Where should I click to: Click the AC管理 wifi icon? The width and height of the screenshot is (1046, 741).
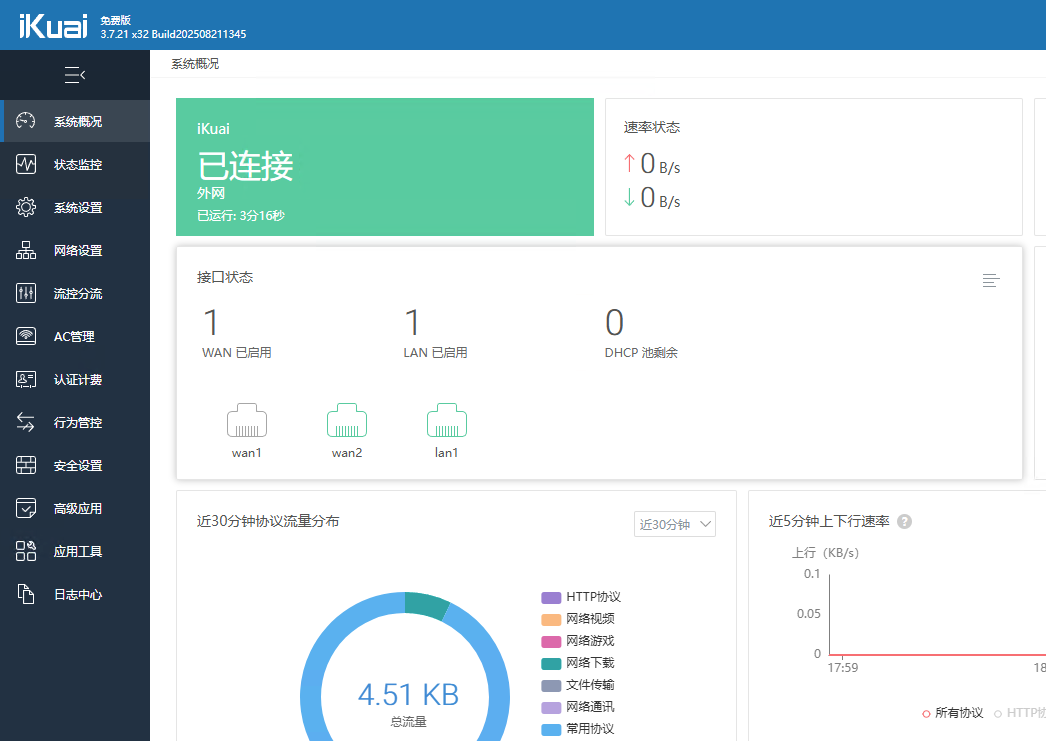(x=25, y=336)
